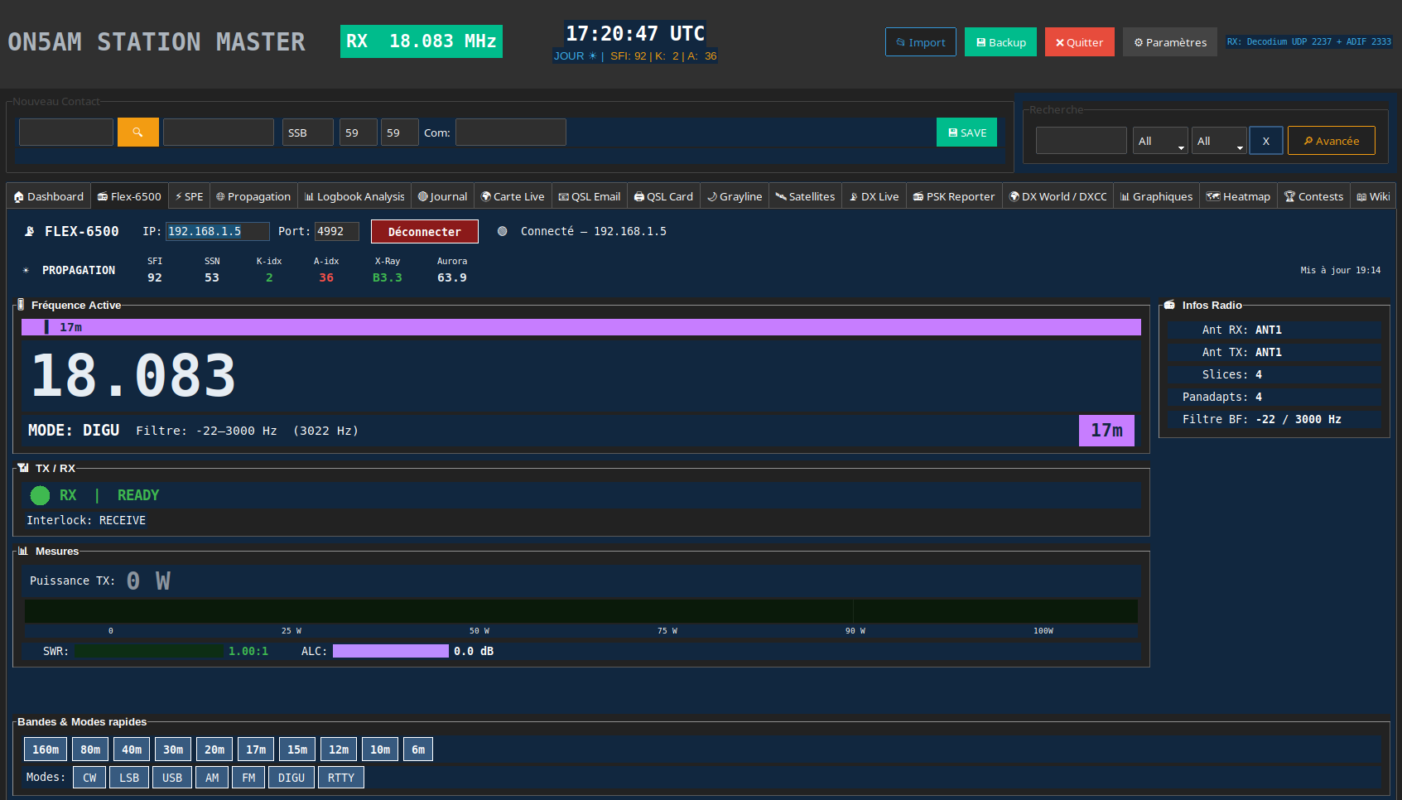The height and width of the screenshot is (800, 1402).
Task: Set mode to RTTY
Action: (x=341, y=777)
